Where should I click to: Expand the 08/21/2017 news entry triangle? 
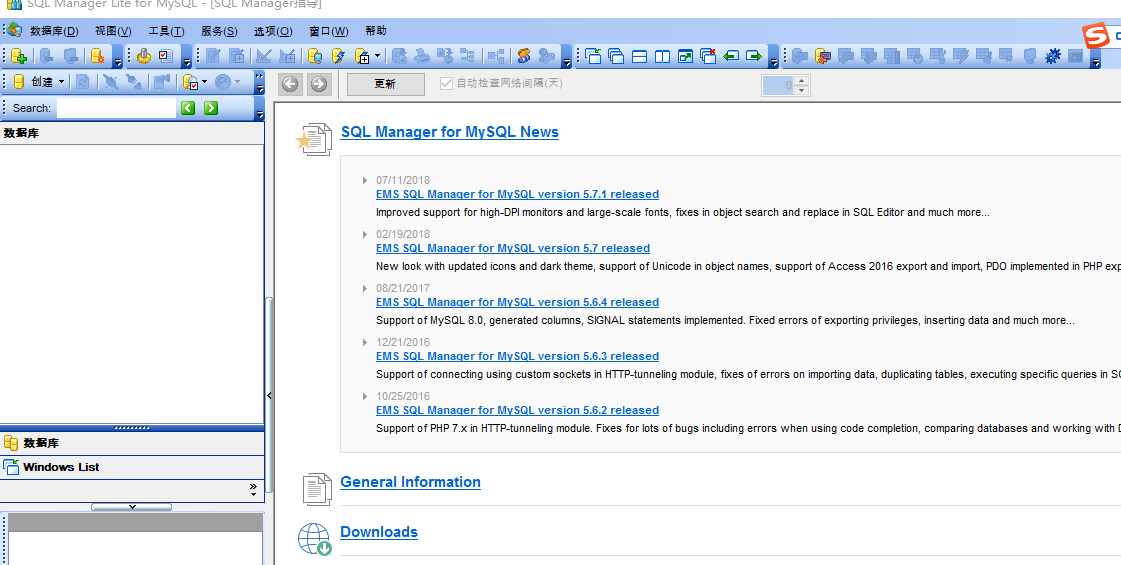[x=365, y=288]
